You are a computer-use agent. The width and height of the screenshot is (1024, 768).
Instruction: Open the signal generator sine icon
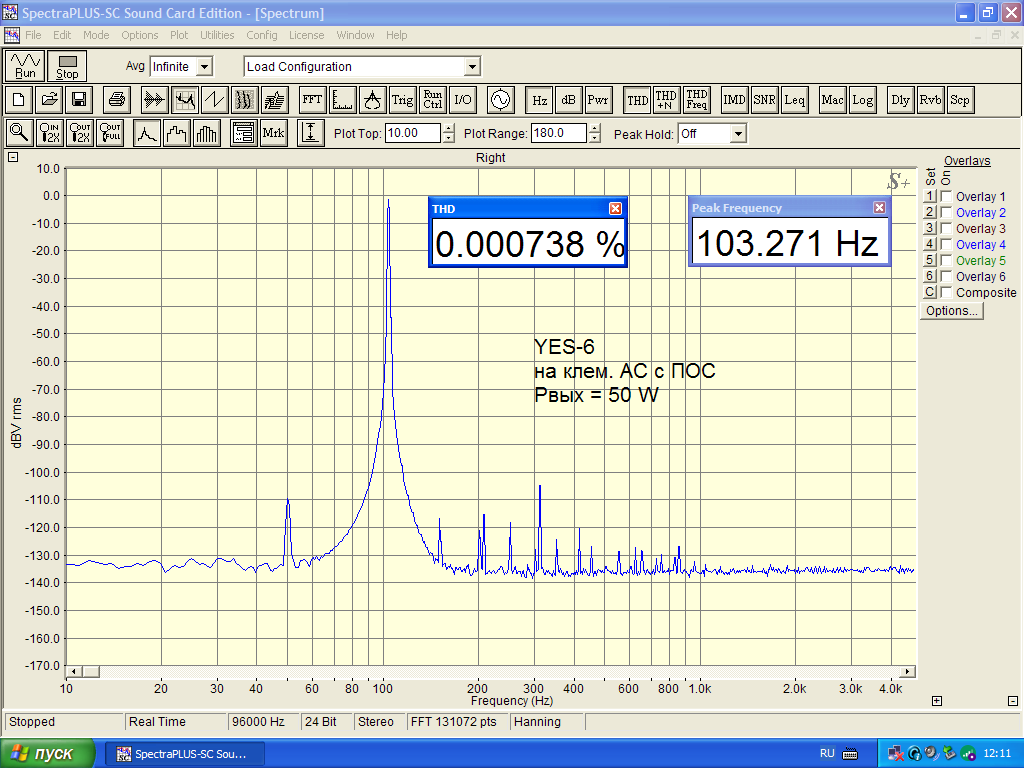coord(499,100)
